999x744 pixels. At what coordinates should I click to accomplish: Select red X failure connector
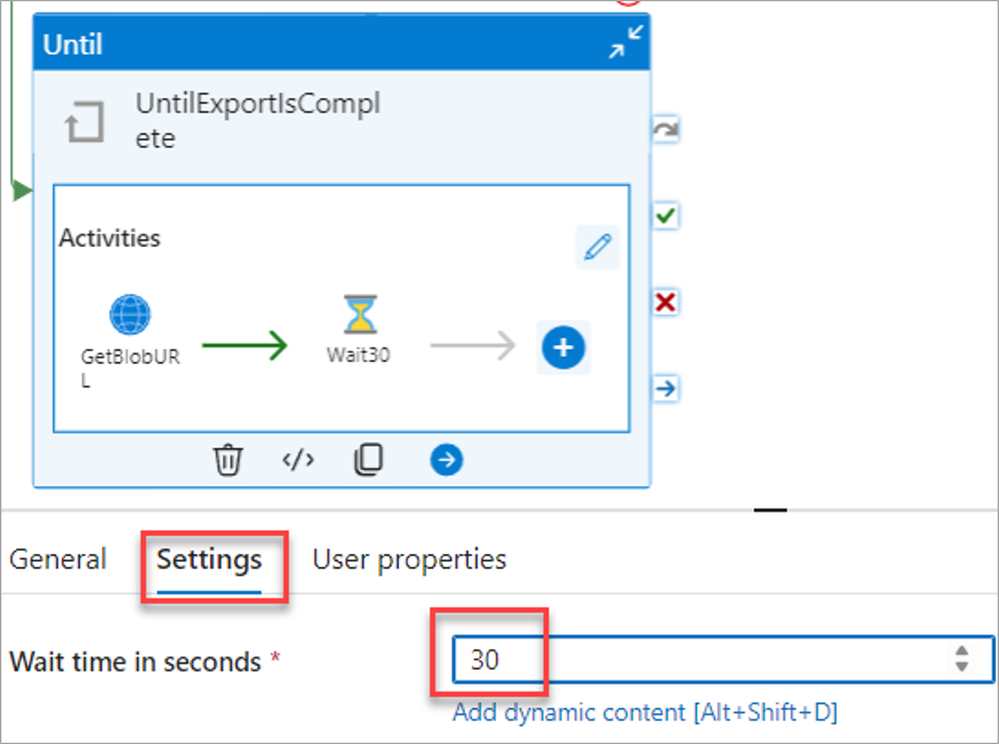tap(666, 302)
